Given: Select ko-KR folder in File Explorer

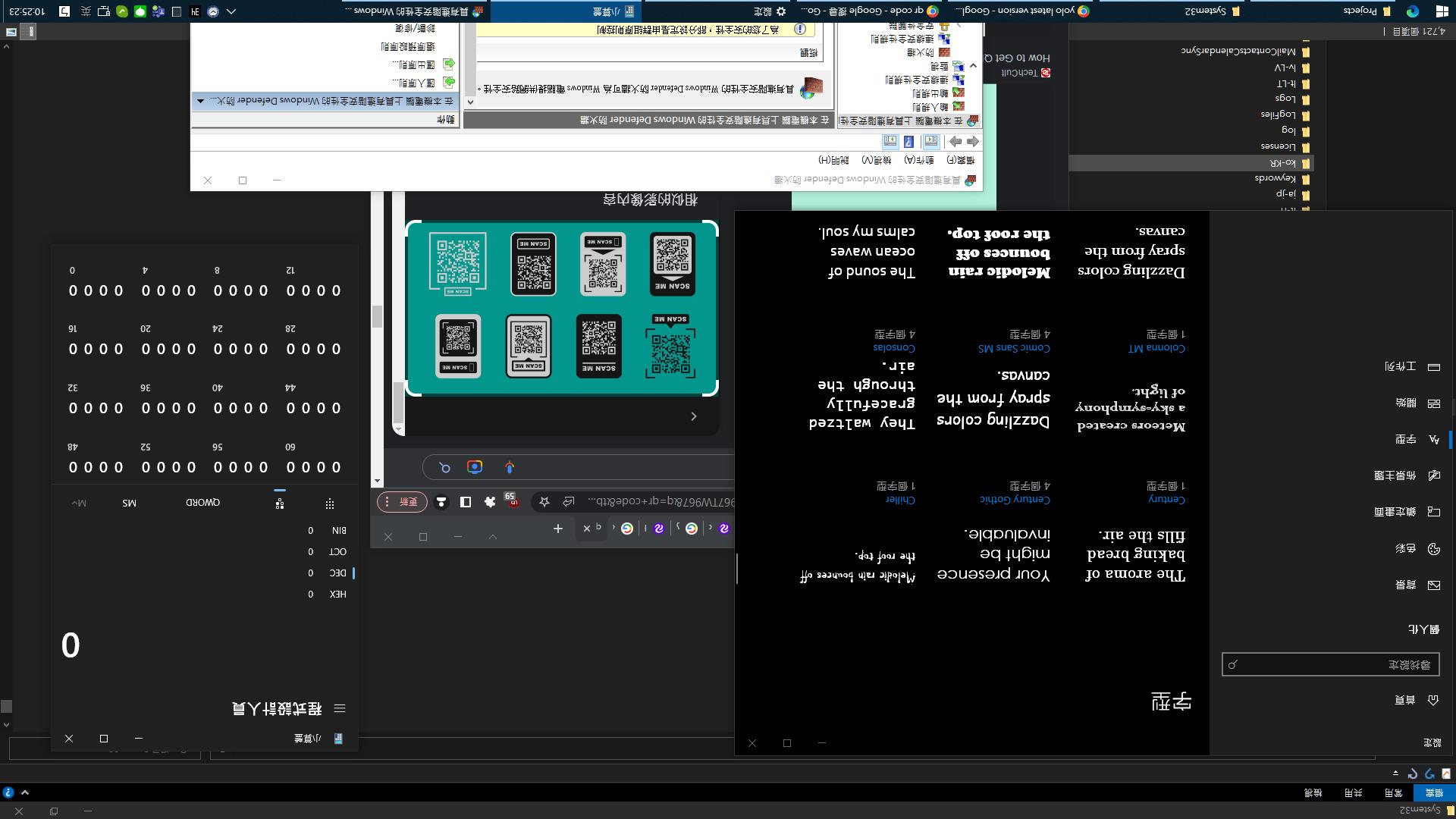Looking at the screenshot, I should point(1192,163).
